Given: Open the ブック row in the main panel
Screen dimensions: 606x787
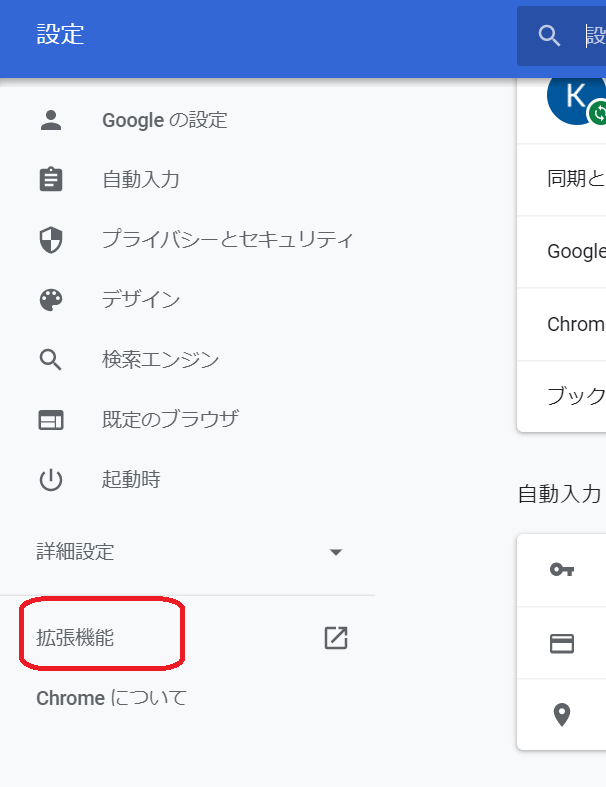Looking at the screenshot, I should point(561,396).
